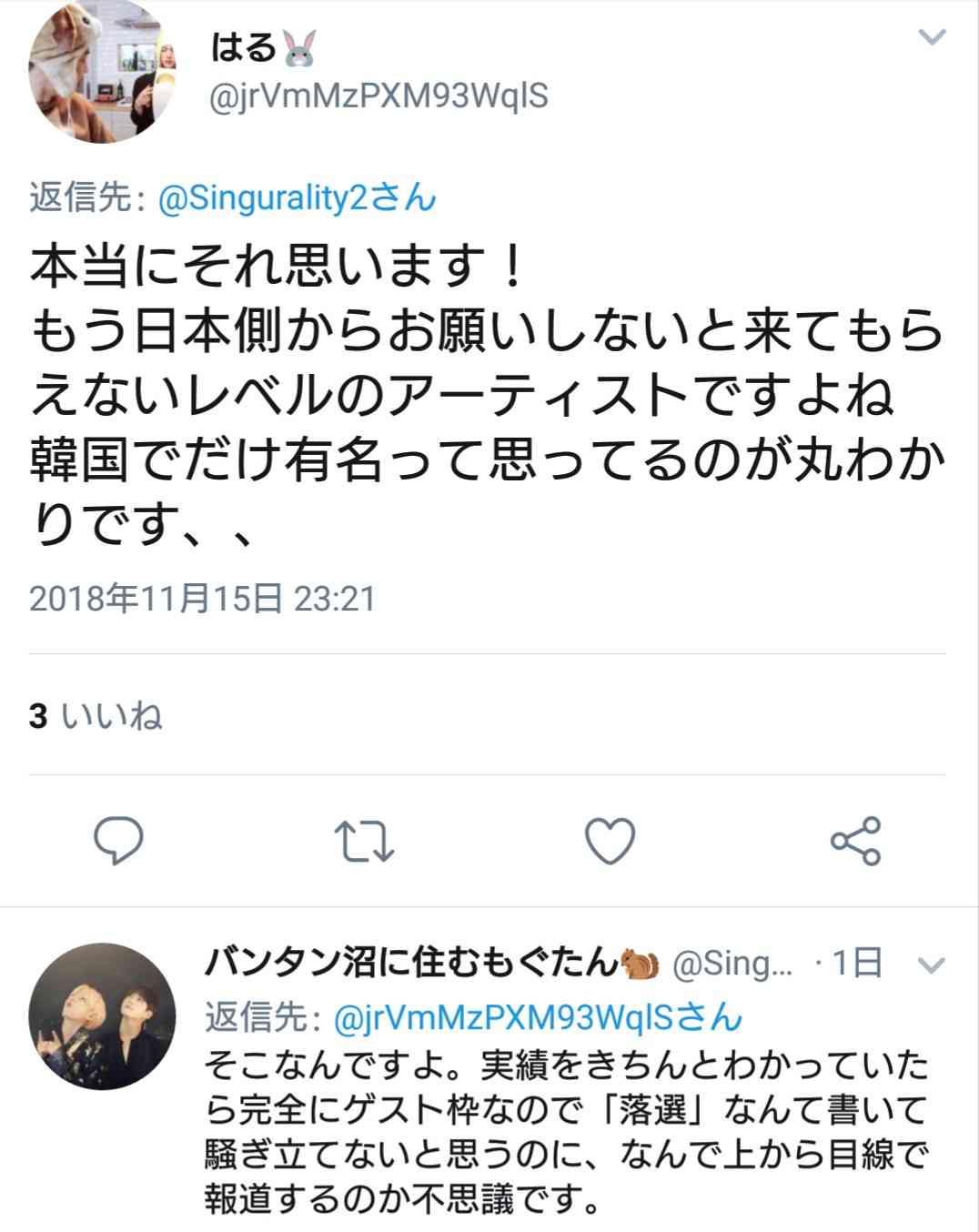The height and width of the screenshot is (1232, 979).
Task: Open the reply tweet starting そこなんですよ
Action: coord(566,1132)
